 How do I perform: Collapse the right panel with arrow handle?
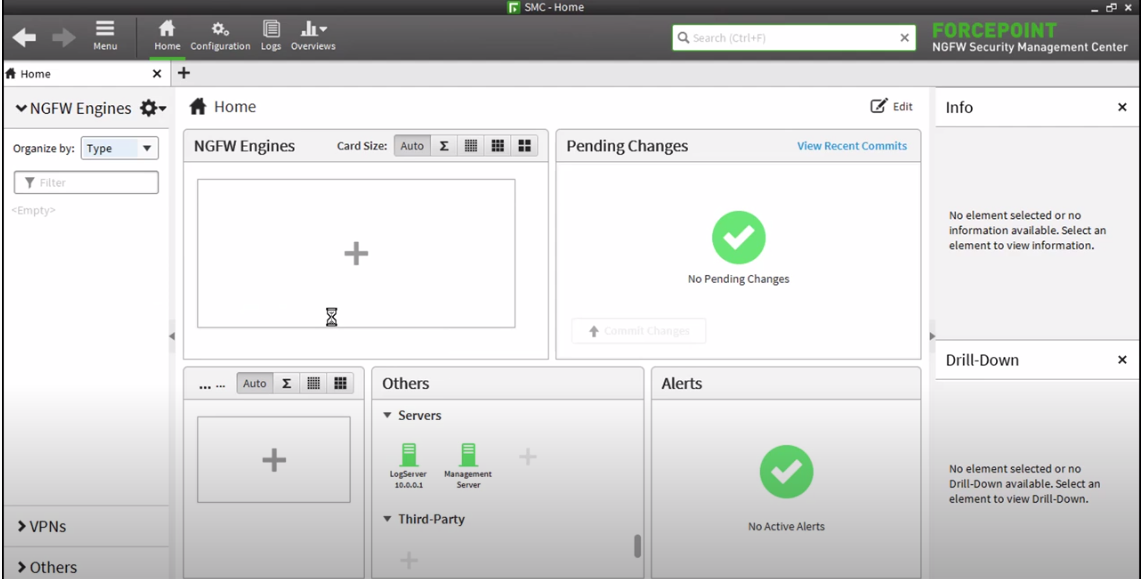932,336
